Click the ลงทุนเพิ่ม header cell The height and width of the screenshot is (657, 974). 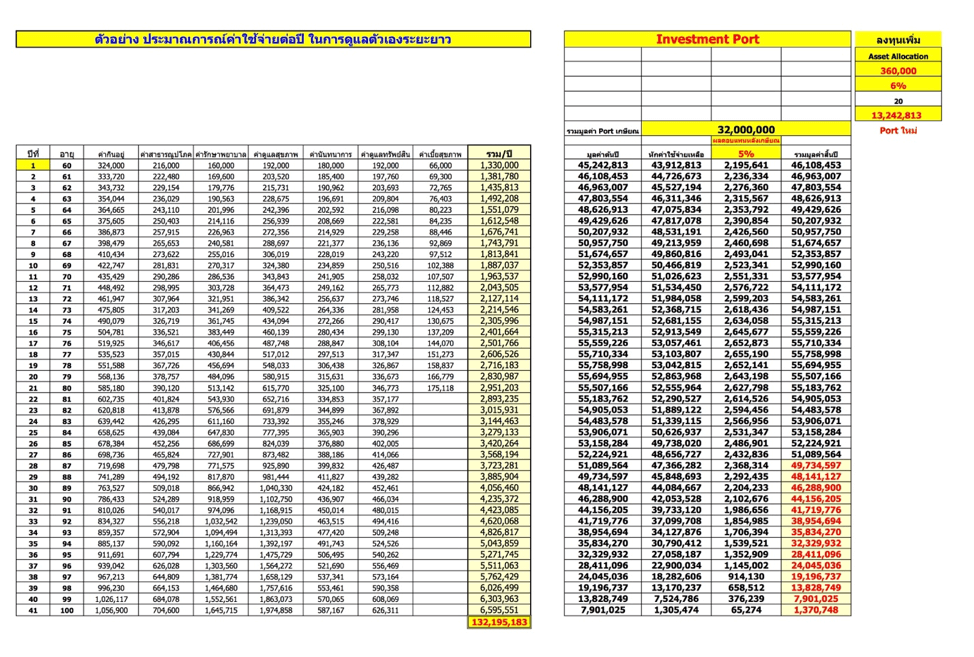click(x=898, y=39)
